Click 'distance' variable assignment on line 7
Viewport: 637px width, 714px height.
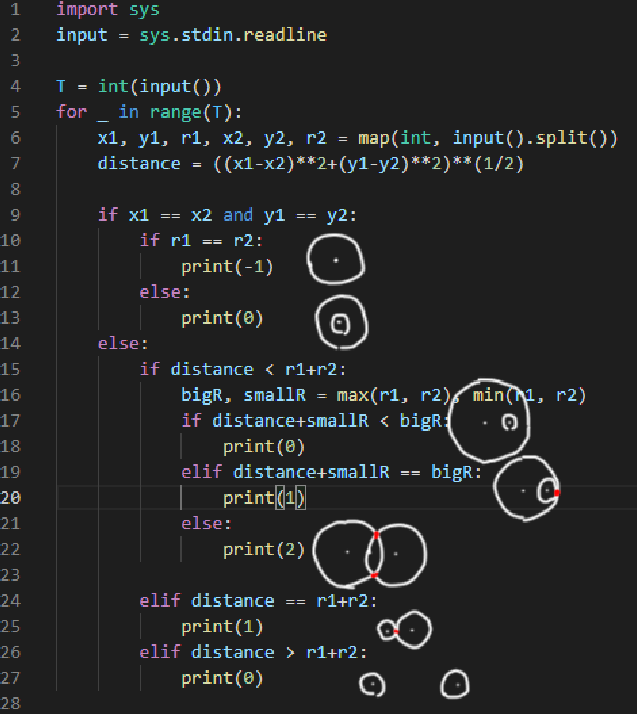pyautogui.click(x=139, y=163)
